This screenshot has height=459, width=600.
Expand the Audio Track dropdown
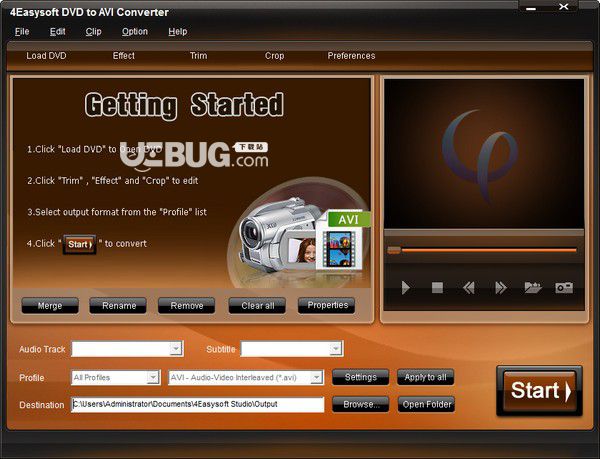coord(176,348)
